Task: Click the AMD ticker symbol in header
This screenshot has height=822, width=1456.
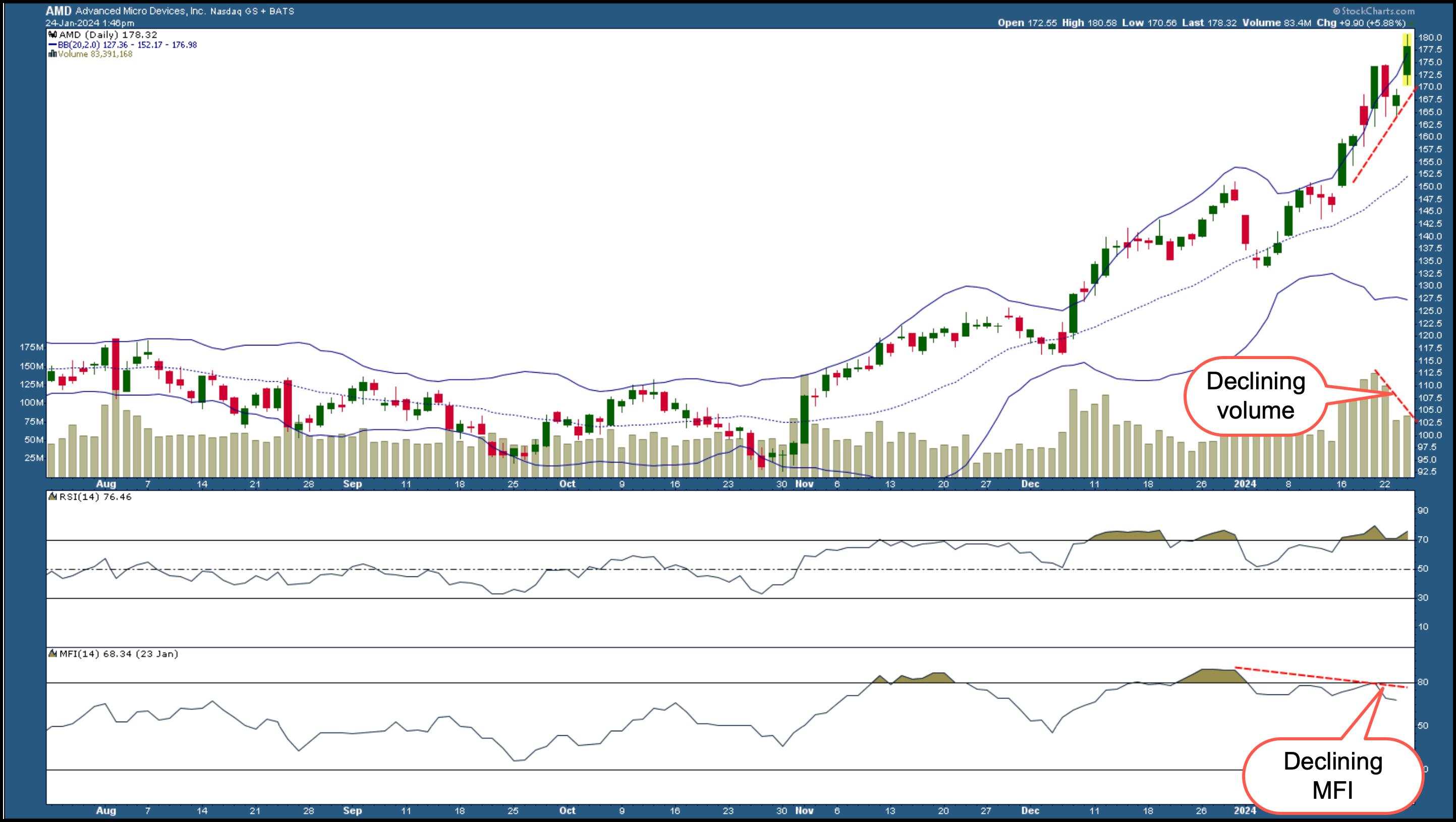Action: click(x=58, y=11)
